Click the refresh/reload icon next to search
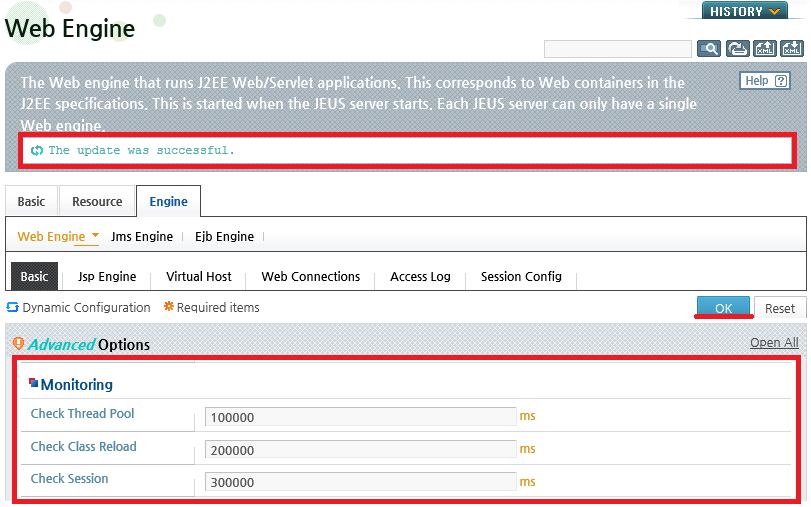 tap(738, 49)
